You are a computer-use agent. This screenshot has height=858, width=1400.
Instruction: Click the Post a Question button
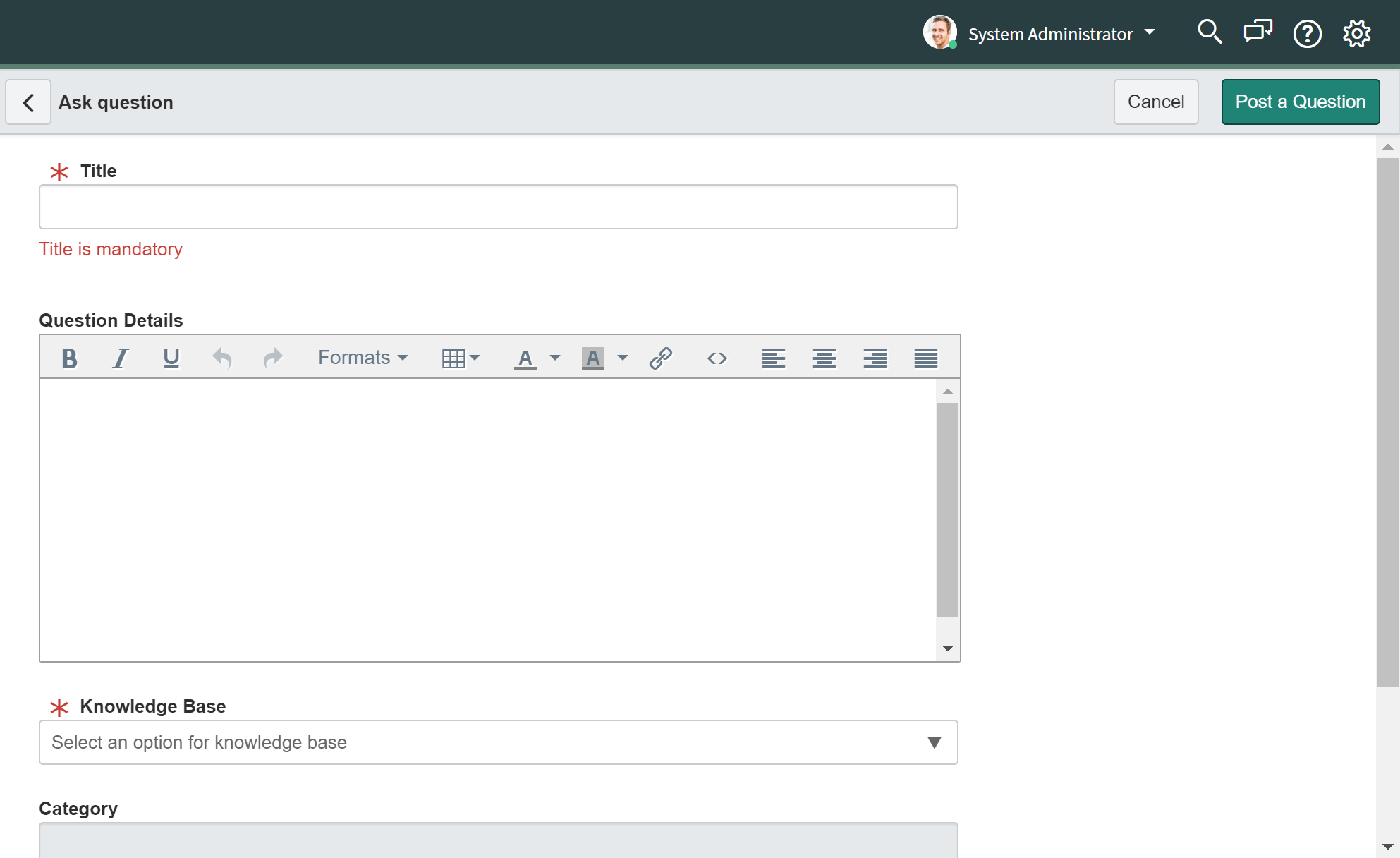point(1300,102)
